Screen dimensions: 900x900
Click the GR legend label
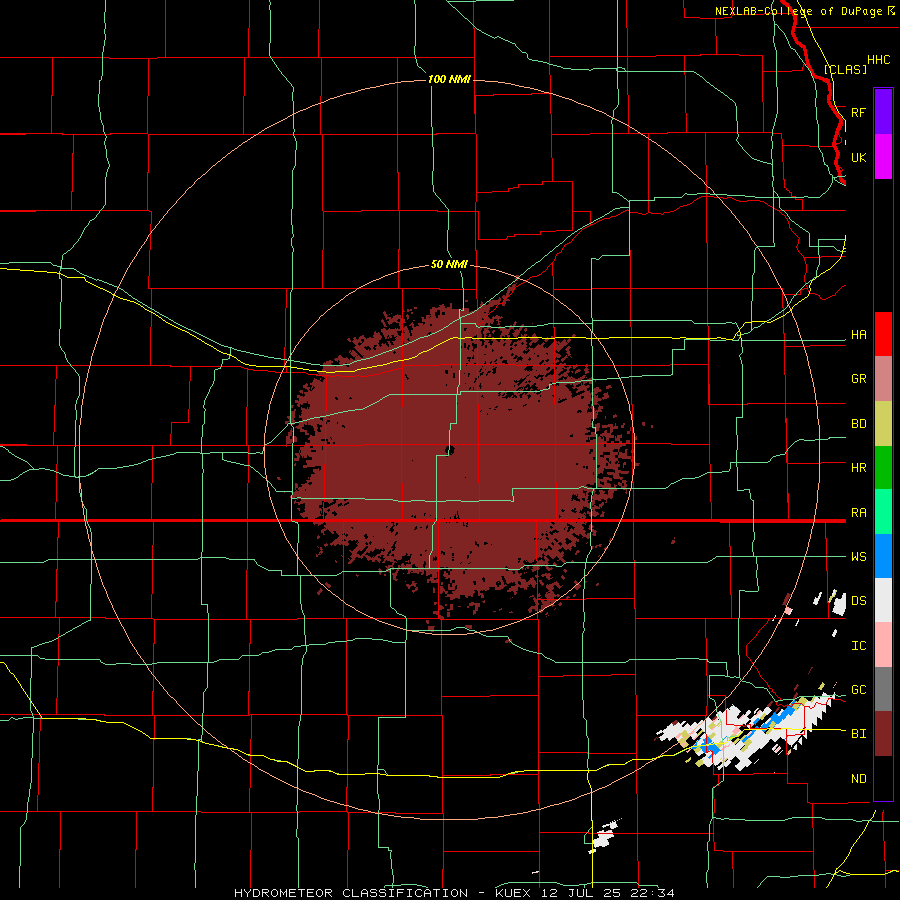pyautogui.click(x=859, y=379)
